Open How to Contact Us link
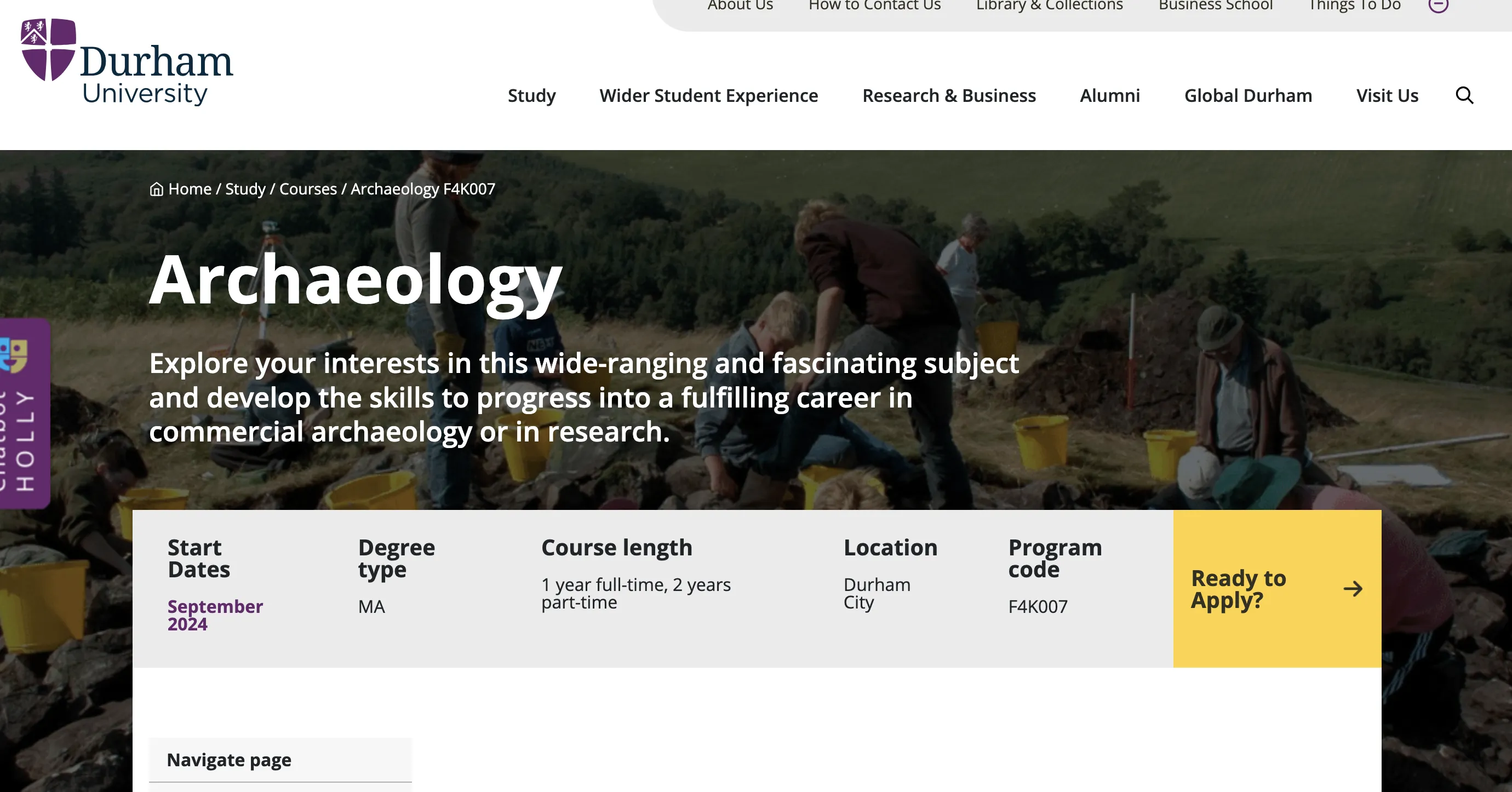 click(874, 6)
